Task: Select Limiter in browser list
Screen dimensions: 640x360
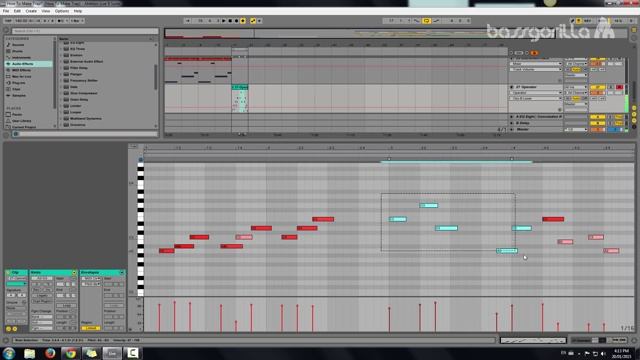Action: pyautogui.click(x=76, y=106)
